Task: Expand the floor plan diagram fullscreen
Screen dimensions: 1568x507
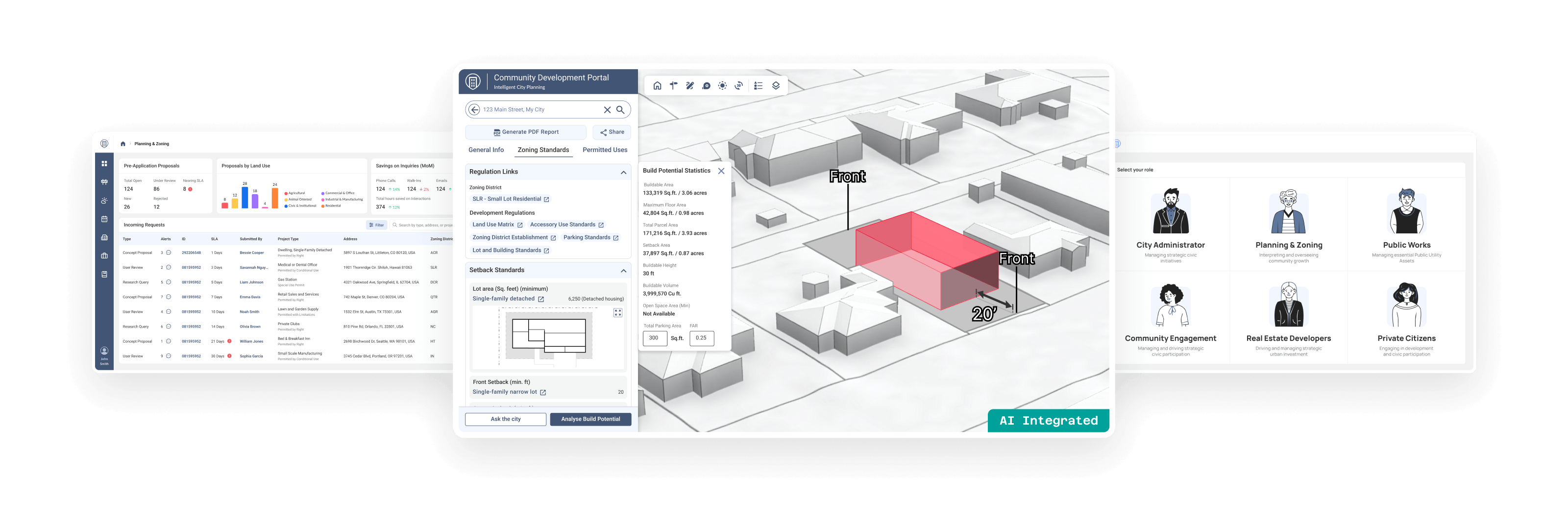Action: tap(618, 313)
